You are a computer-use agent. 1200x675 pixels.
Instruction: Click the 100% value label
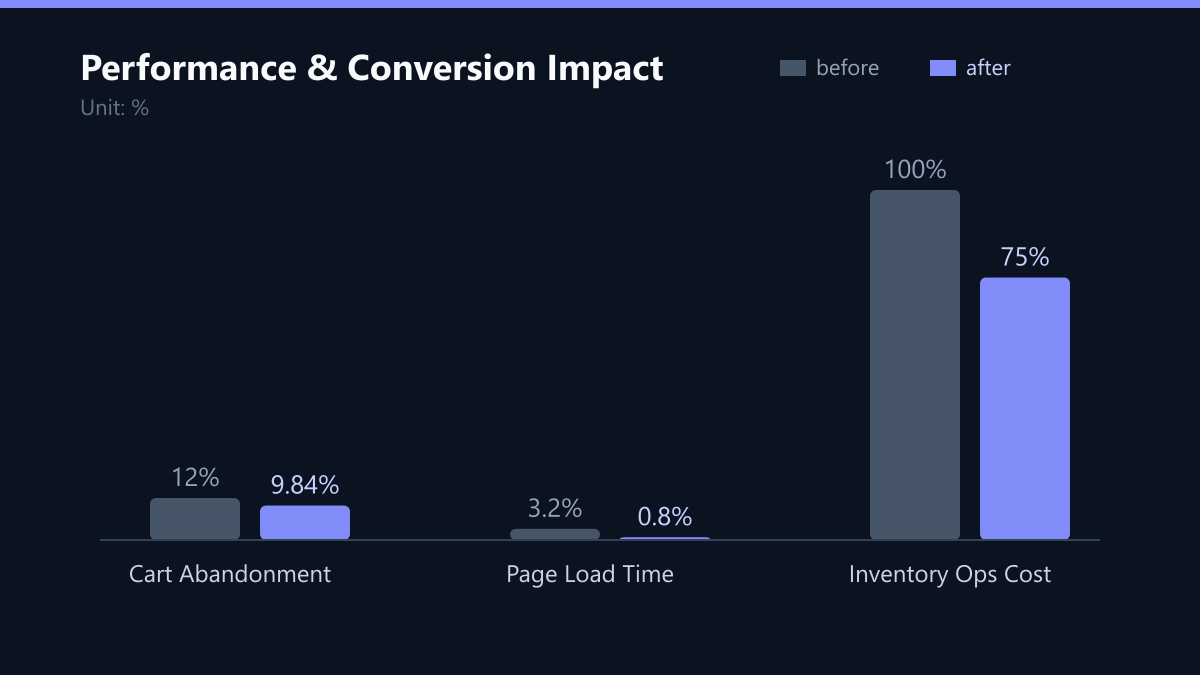click(x=915, y=170)
